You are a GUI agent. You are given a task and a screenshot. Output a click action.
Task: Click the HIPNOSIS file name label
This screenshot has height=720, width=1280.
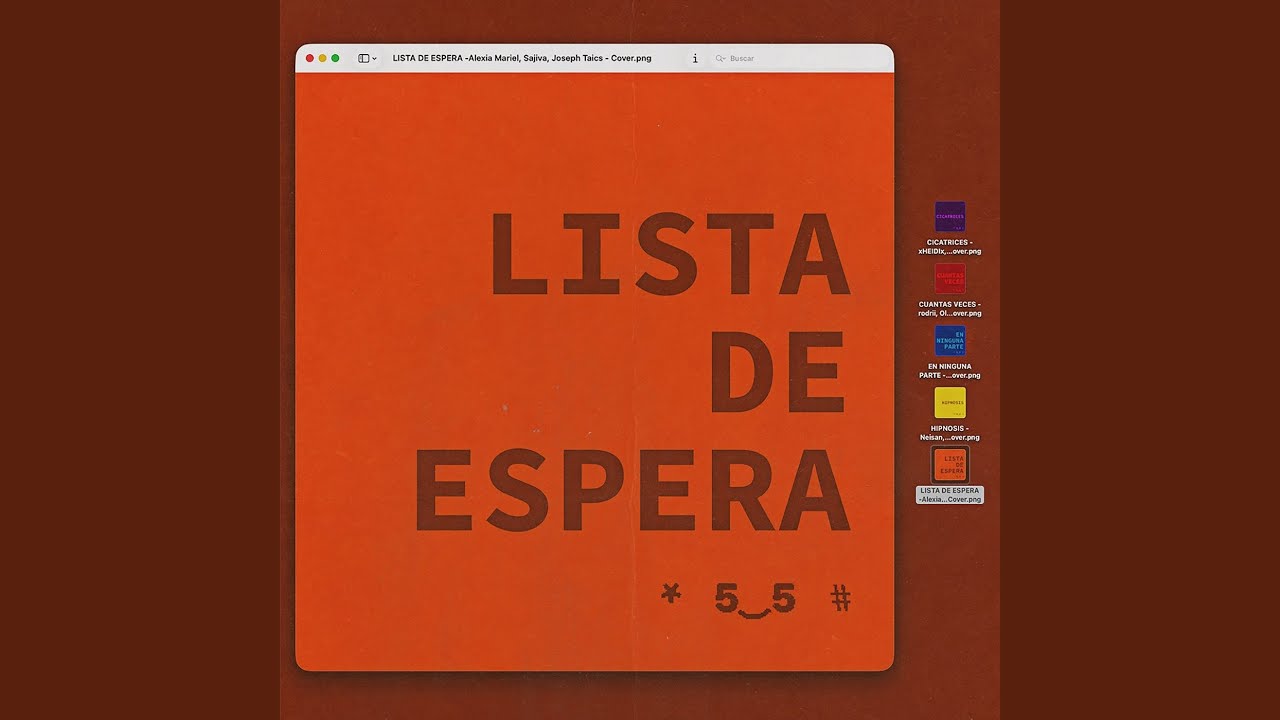tap(950, 433)
